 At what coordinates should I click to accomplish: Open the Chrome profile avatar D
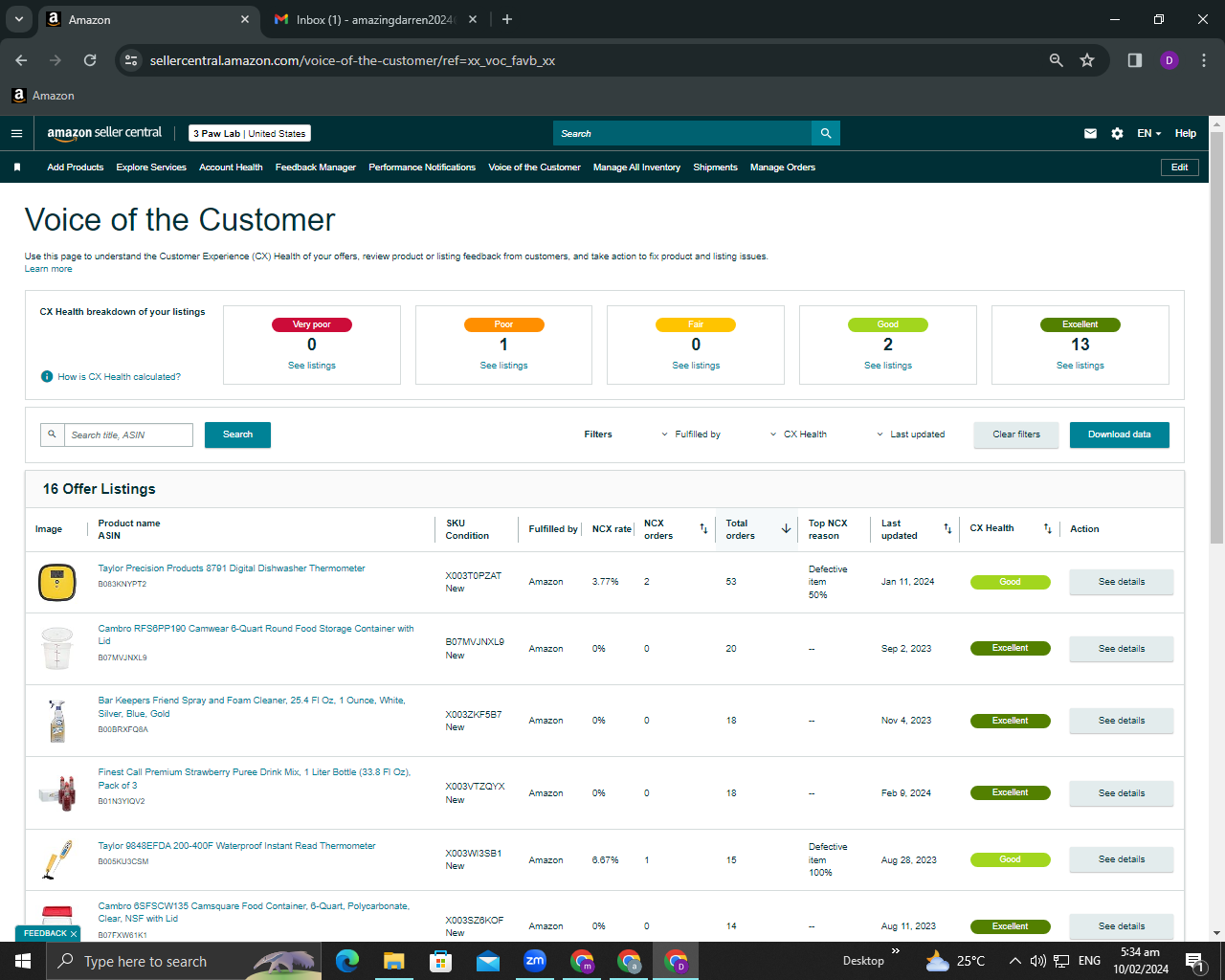click(1169, 60)
